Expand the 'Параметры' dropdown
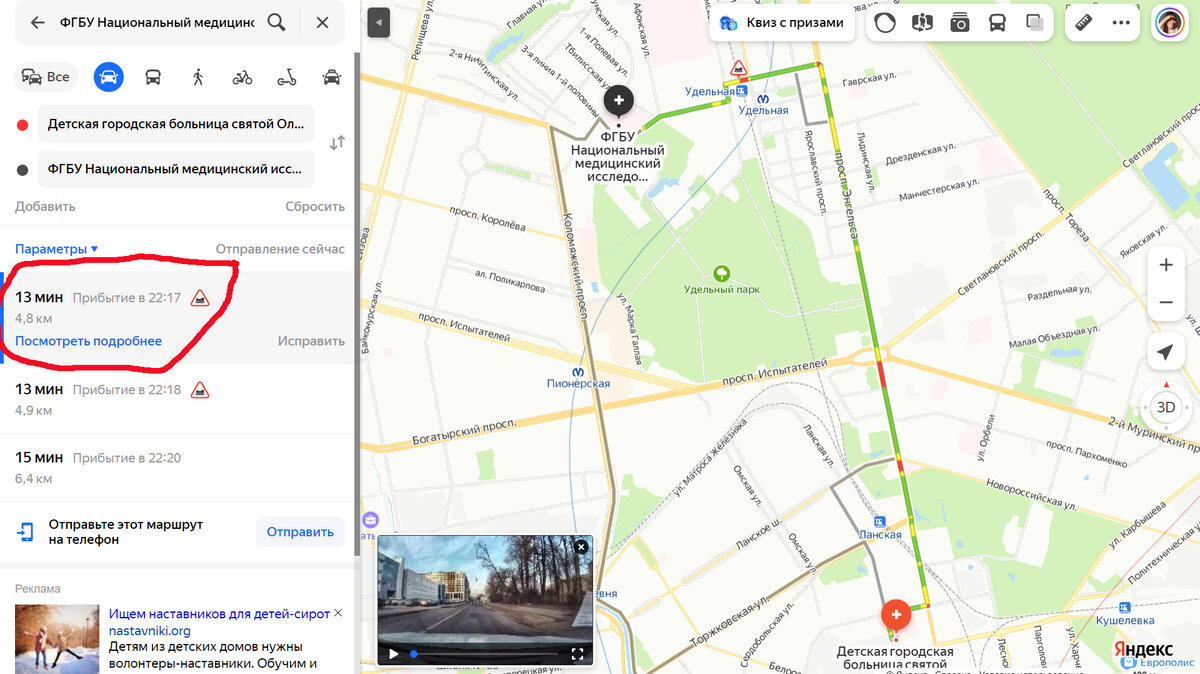 (x=57, y=249)
